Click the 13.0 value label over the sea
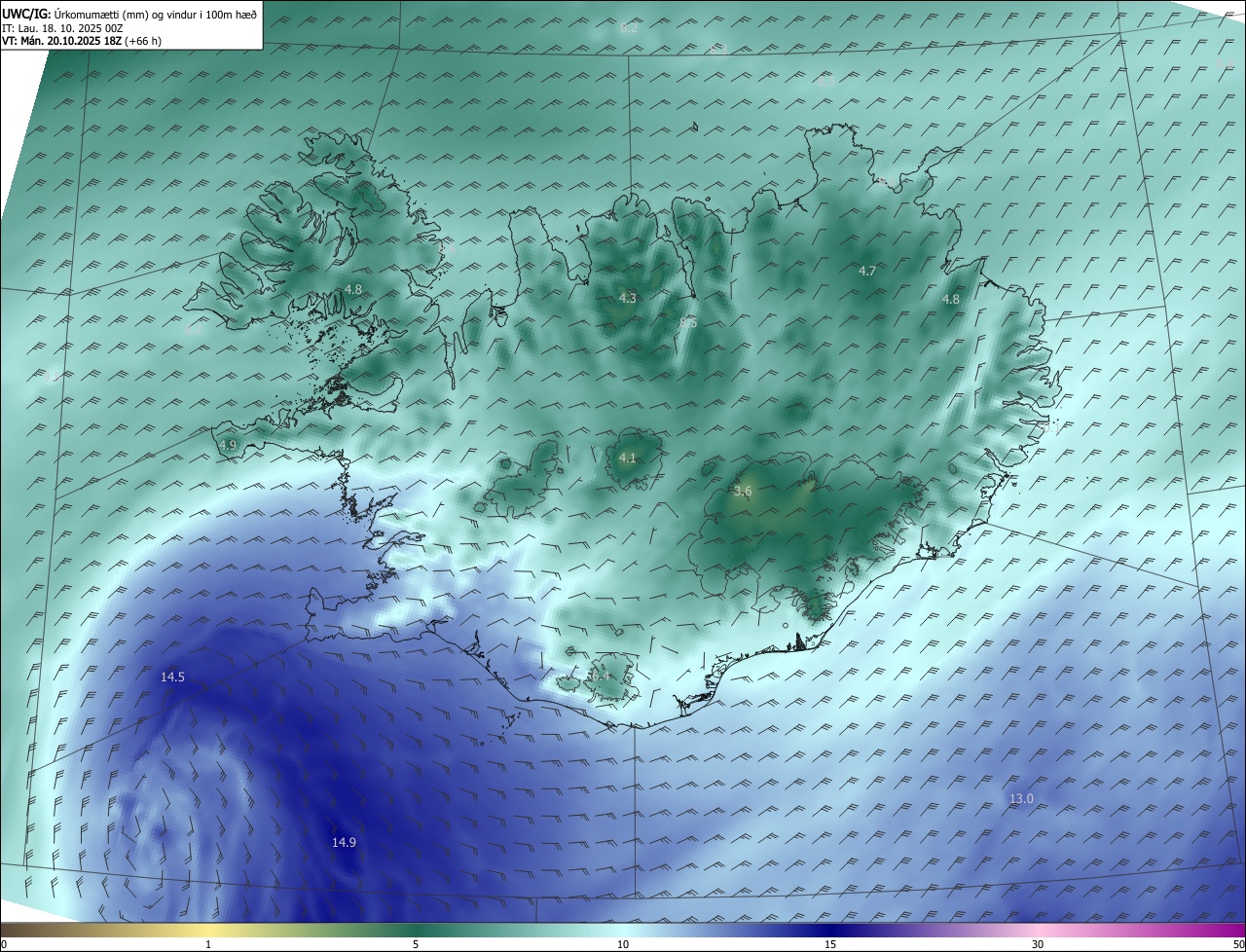Screen dimensions: 1246x952 coord(1021,799)
